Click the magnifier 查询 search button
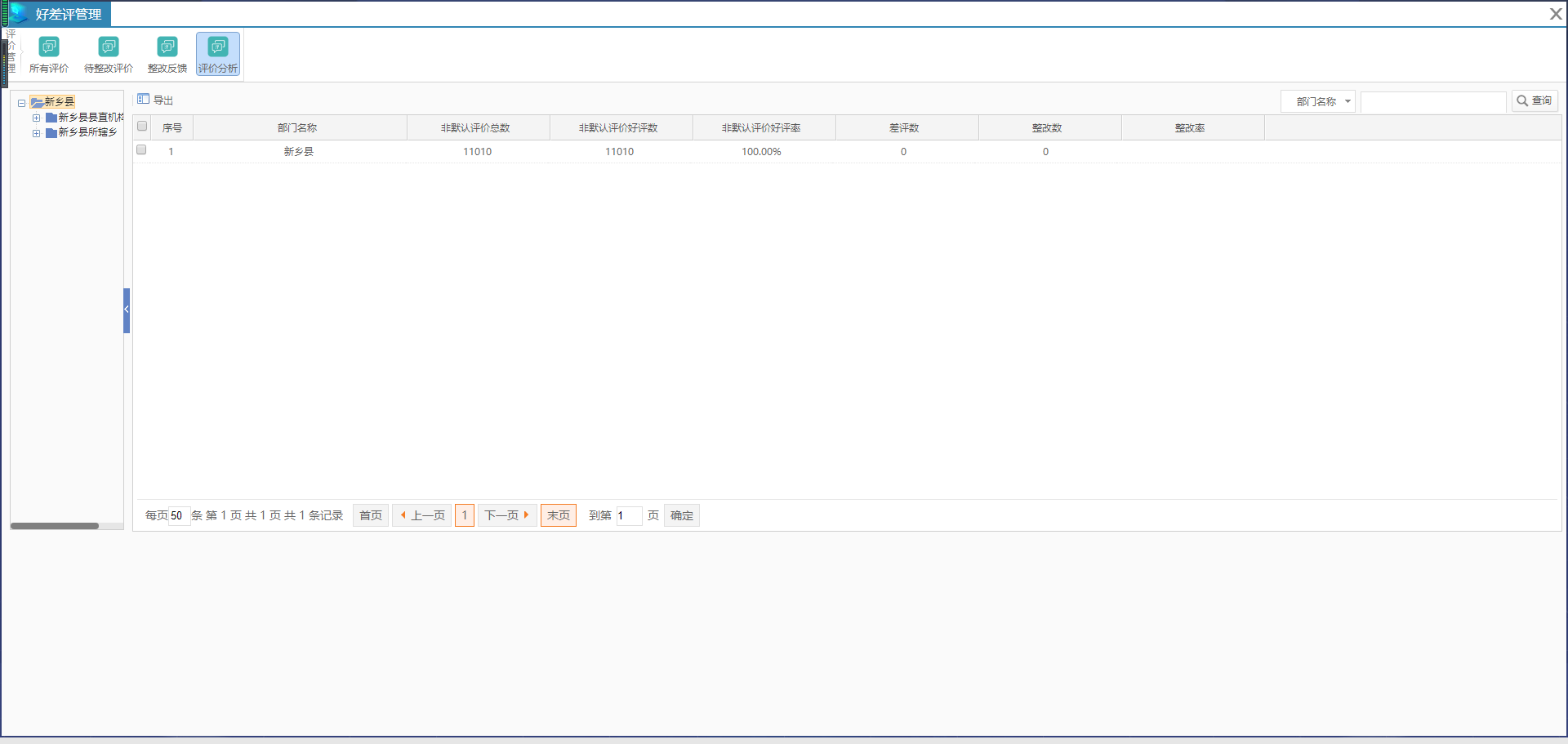The height and width of the screenshot is (744, 1568). 1535,100
